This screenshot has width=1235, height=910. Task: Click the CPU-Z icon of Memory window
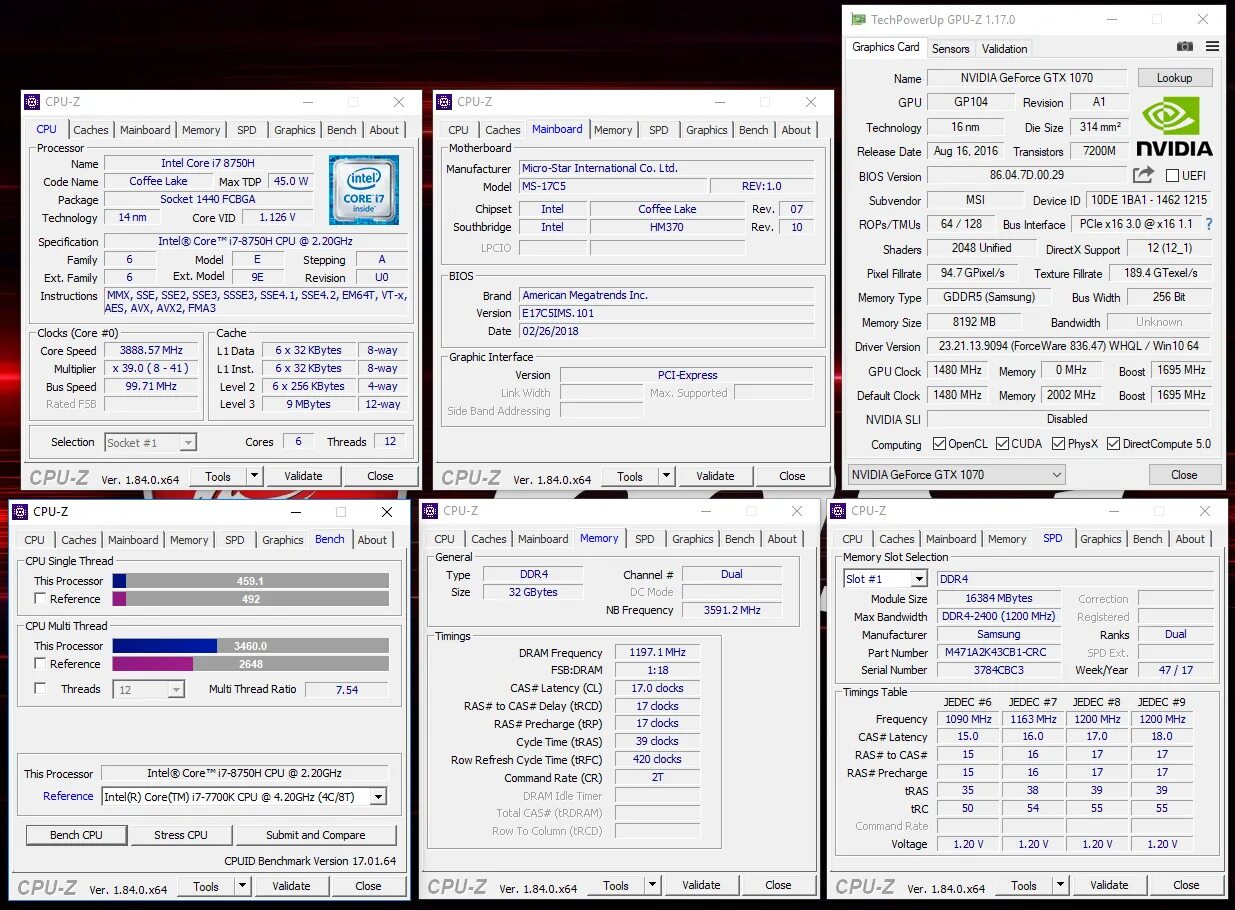[431, 511]
